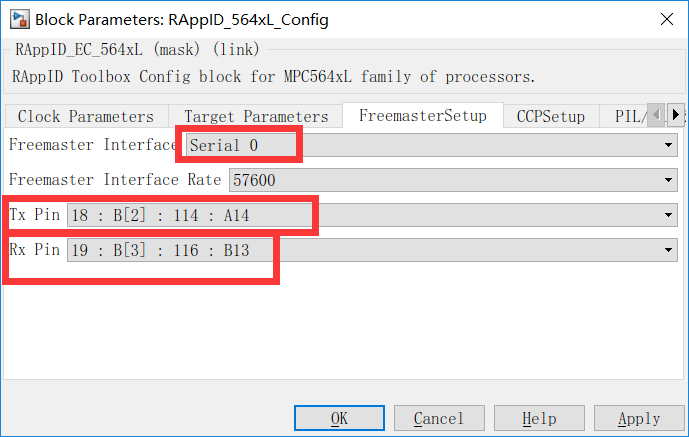Click the Freemaster Interface Rate label

point(115,181)
